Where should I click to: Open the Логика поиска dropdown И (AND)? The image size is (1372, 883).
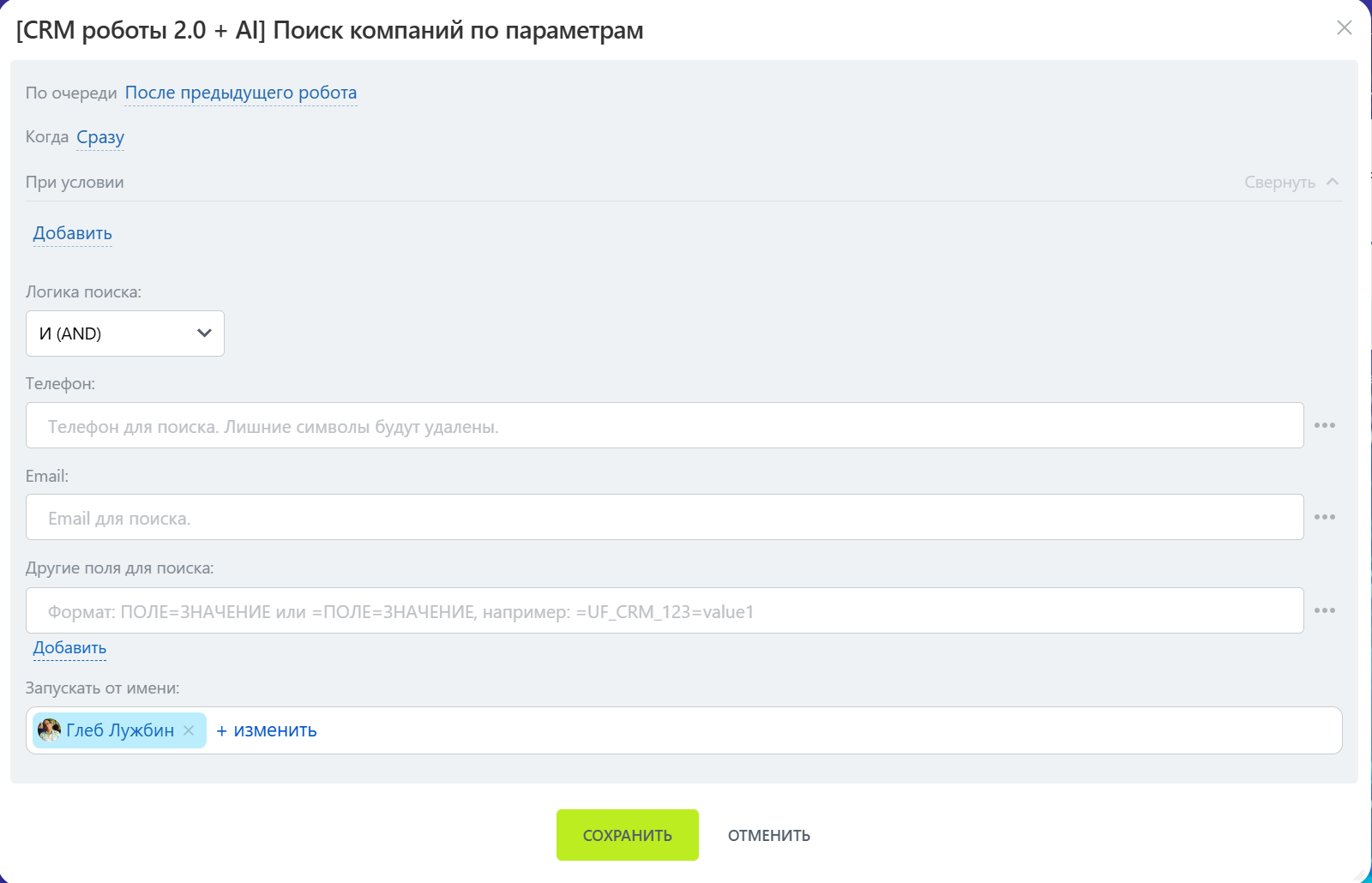pos(125,333)
